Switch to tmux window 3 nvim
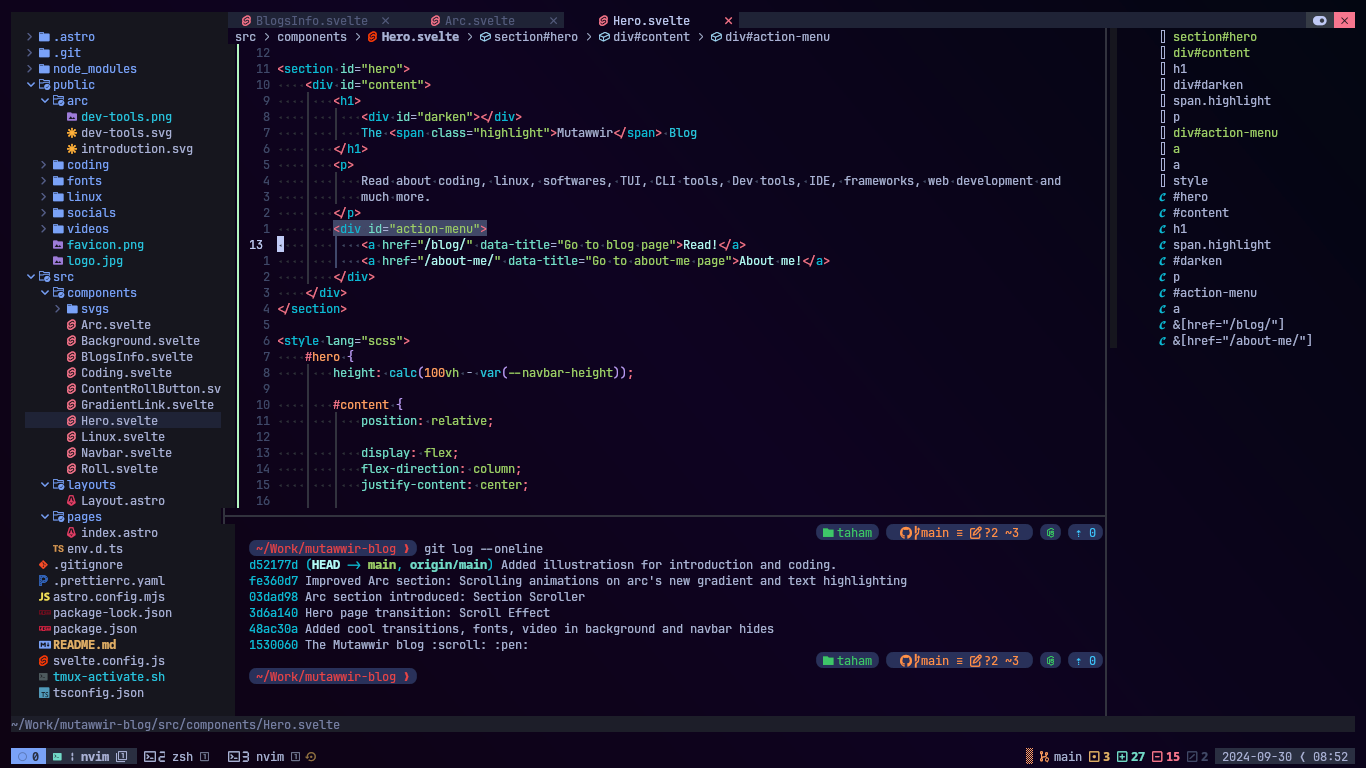This screenshot has height=768, width=1366. 271,757
